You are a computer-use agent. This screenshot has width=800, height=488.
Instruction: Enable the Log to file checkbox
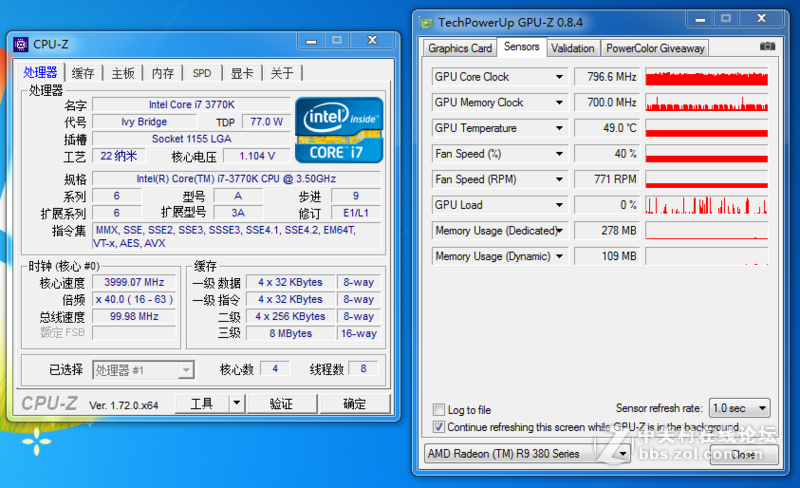(438, 409)
